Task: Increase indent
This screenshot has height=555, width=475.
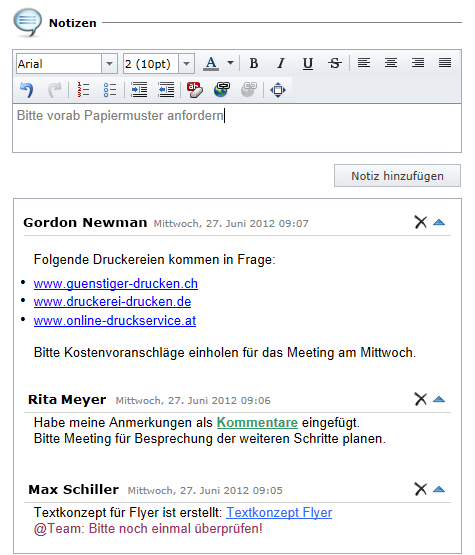Action: [139, 90]
